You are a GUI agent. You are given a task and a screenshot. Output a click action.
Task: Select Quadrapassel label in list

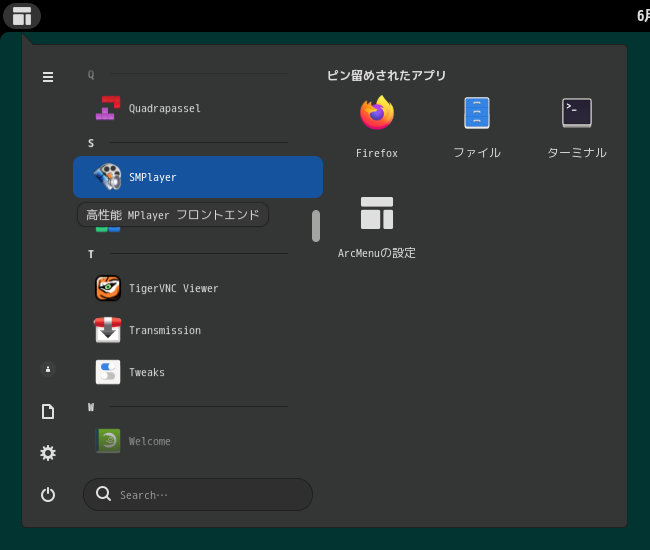tap(165, 109)
